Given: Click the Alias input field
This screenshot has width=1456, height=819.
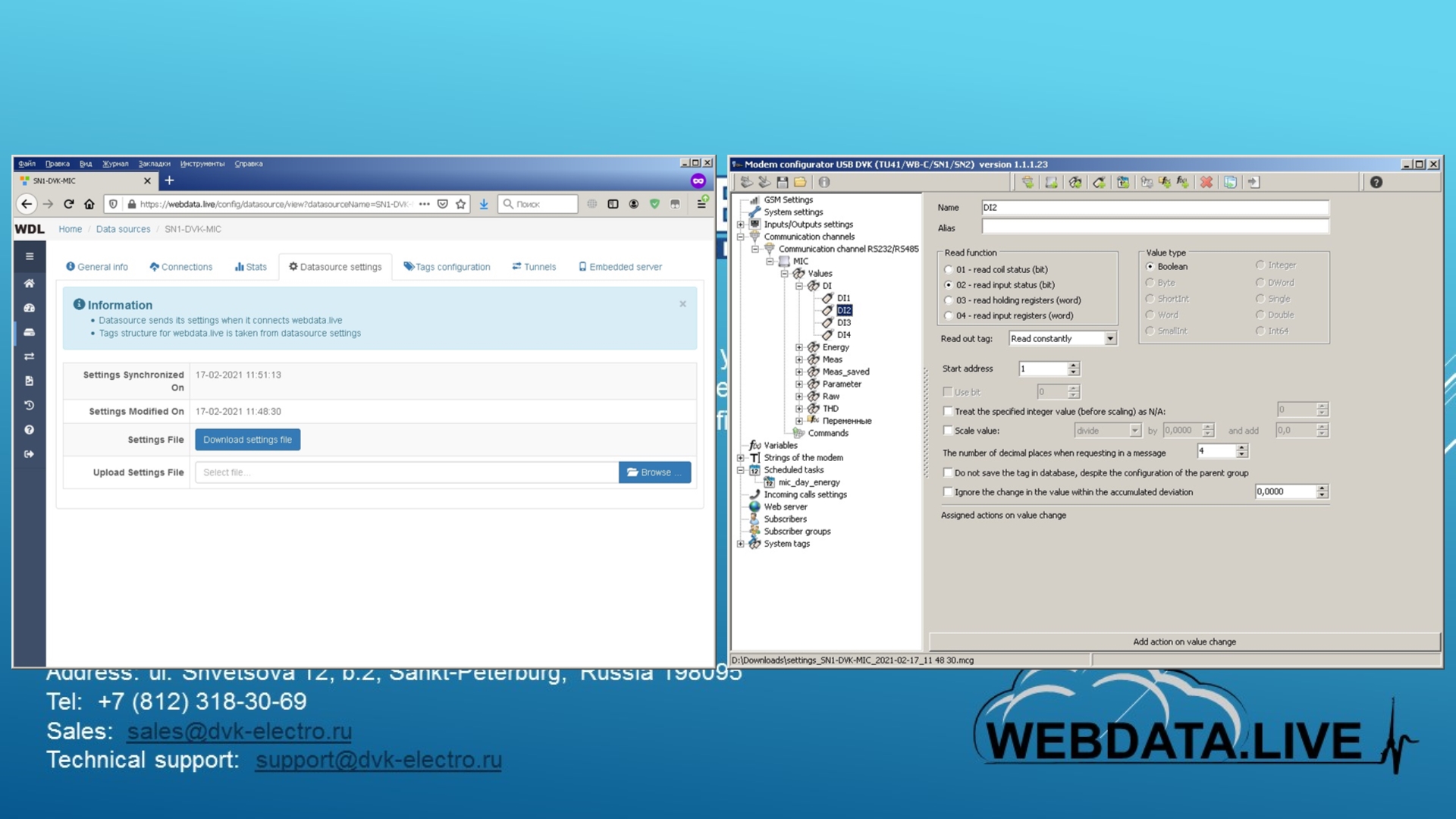Looking at the screenshot, I should tap(1154, 227).
